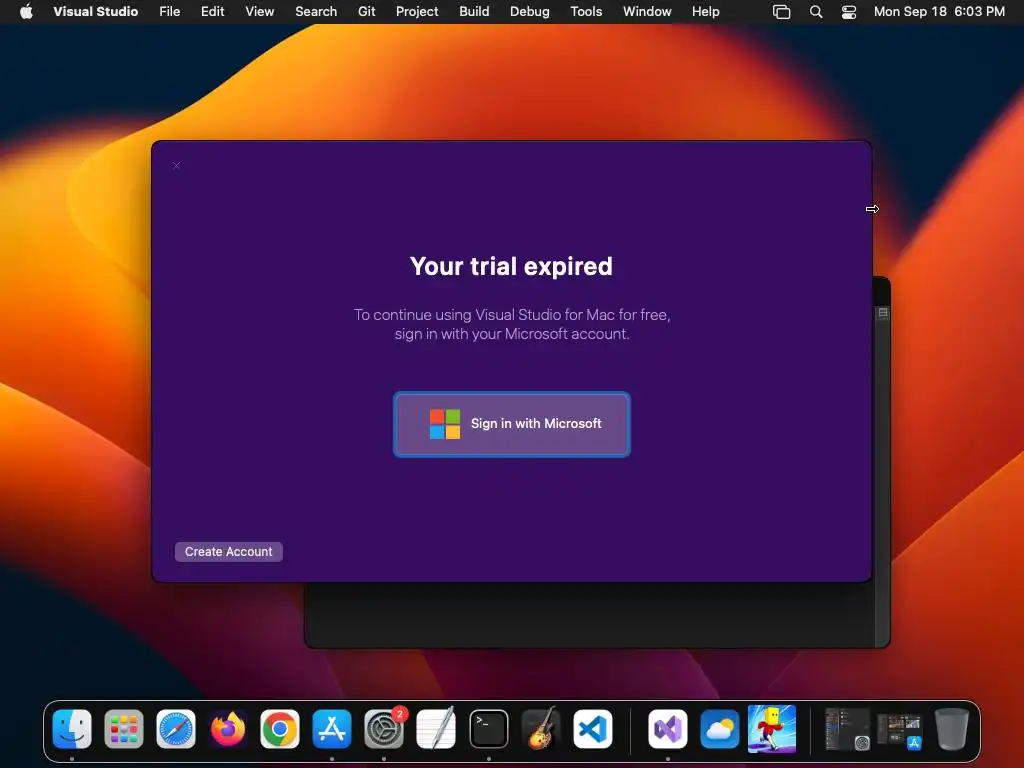Open the Trash in the dock

tap(952, 729)
